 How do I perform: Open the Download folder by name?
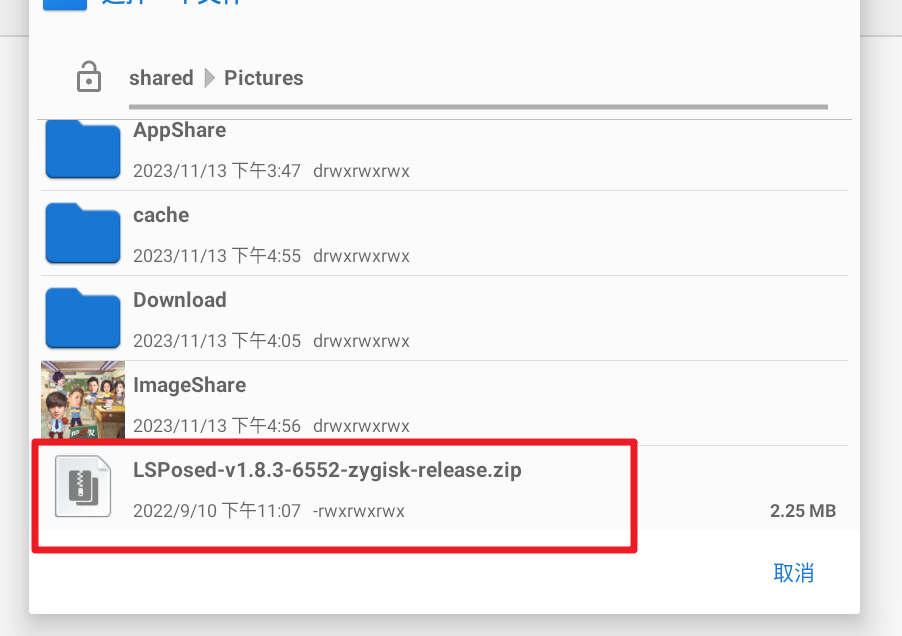(x=180, y=301)
